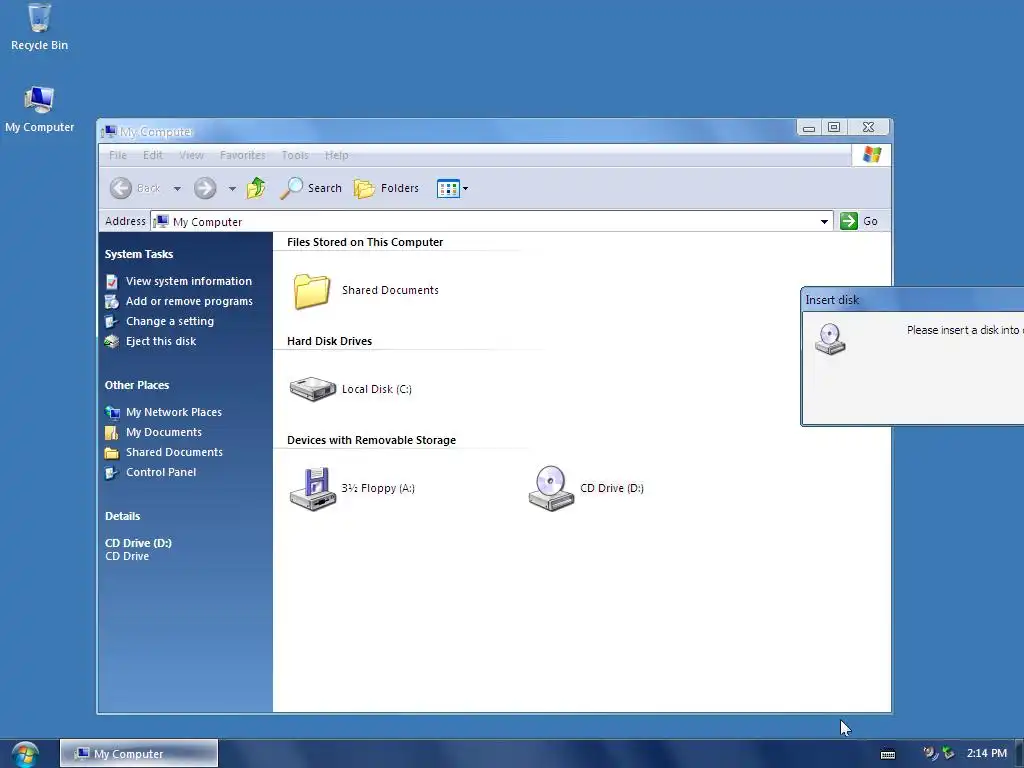This screenshot has width=1024, height=768.
Task: Click Add or remove programs
Action: click(x=189, y=301)
